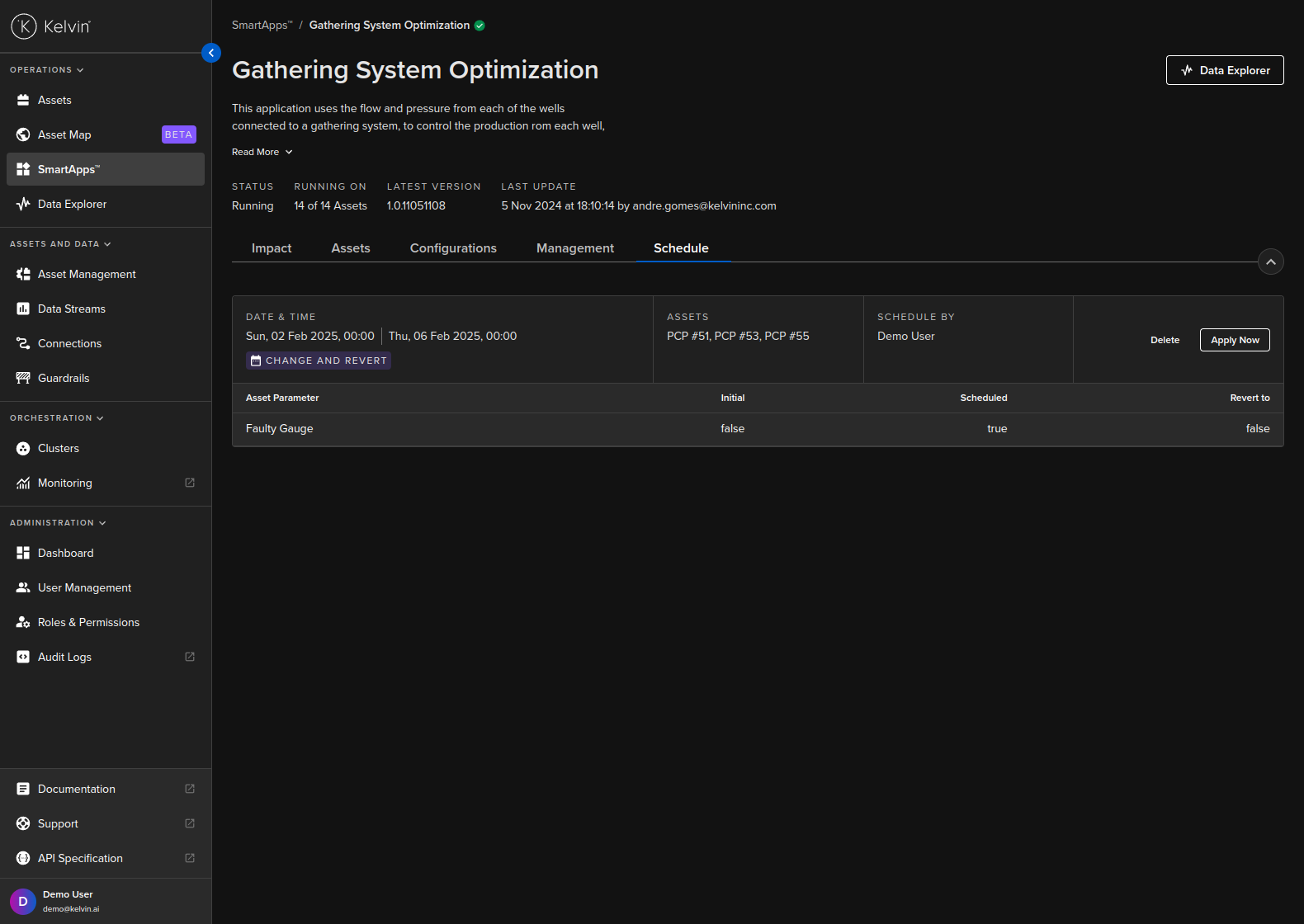Viewport: 1304px width, 924px height.
Task: Collapse header using round chevron button
Action: tap(1270, 262)
